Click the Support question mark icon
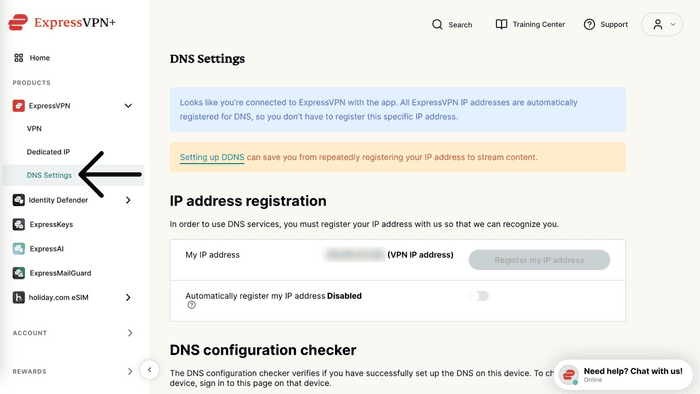This screenshot has height=394, width=700. [x=589, y=24]
